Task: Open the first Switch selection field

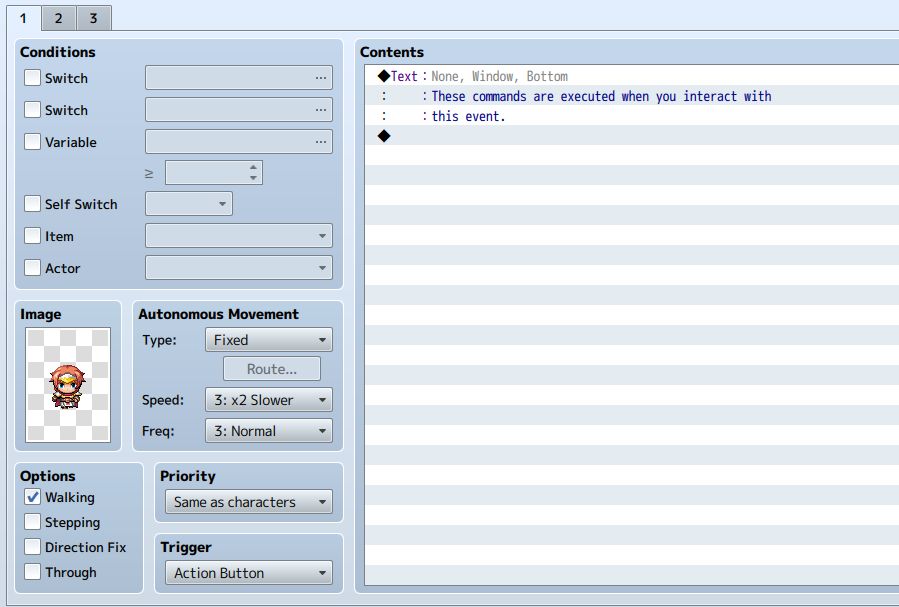Action: coord(239,77)
